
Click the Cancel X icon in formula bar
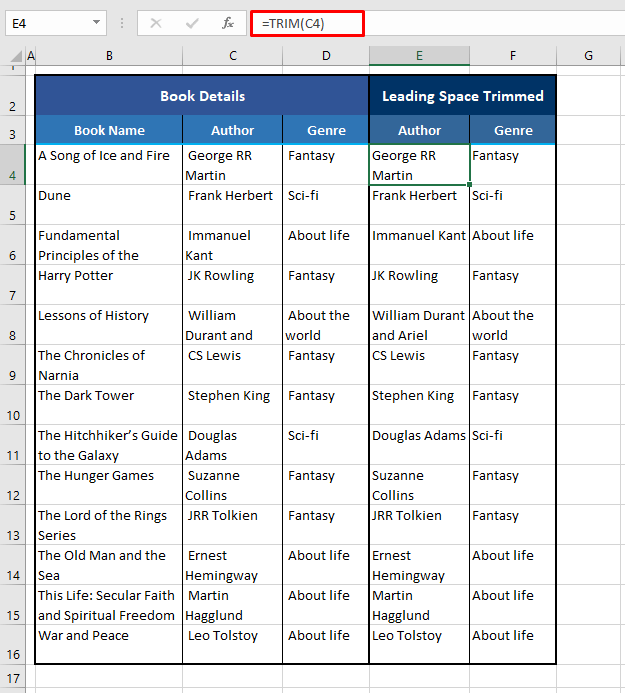click(x=156, y=22)
